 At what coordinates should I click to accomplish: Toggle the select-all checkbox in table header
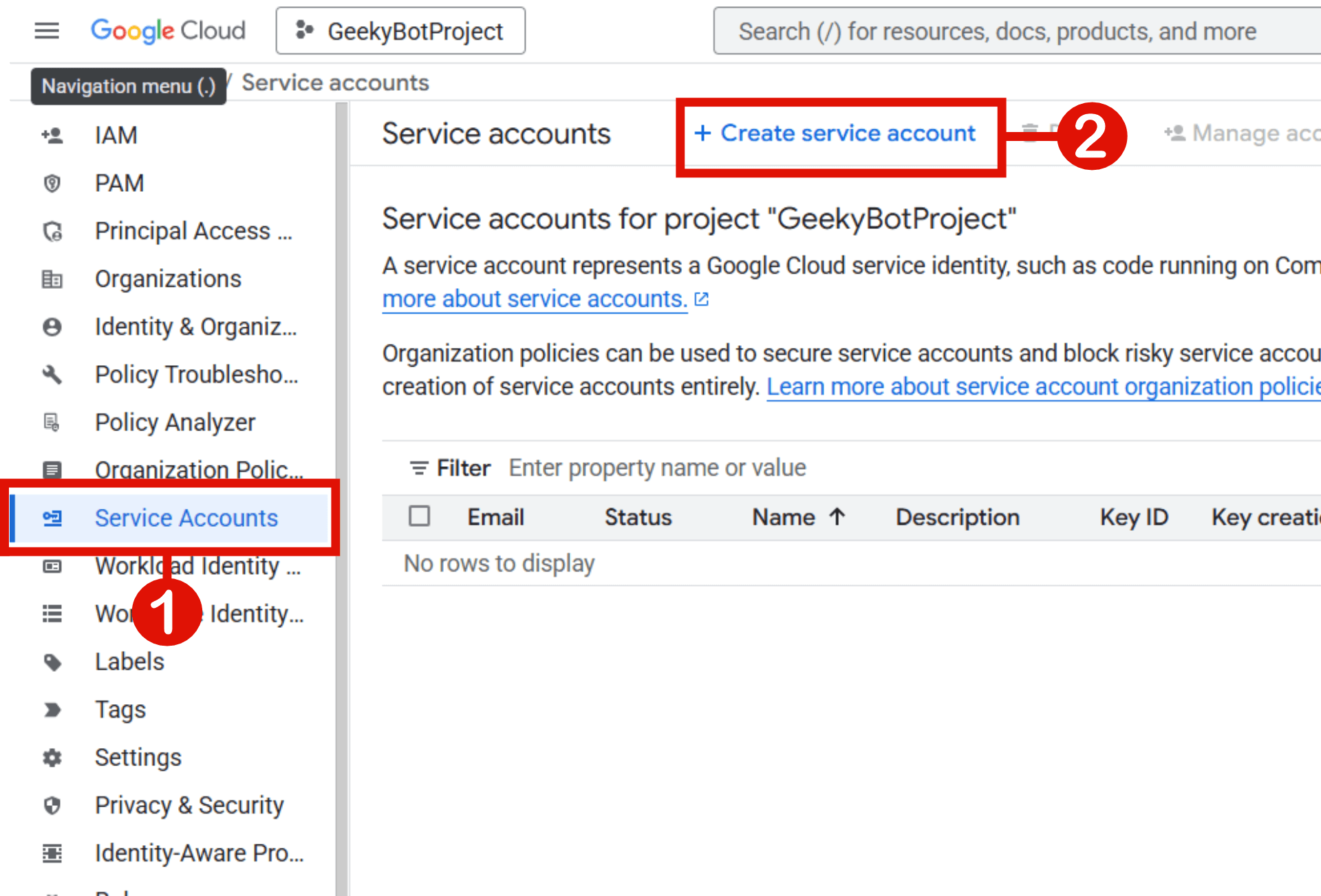[420, 516]
